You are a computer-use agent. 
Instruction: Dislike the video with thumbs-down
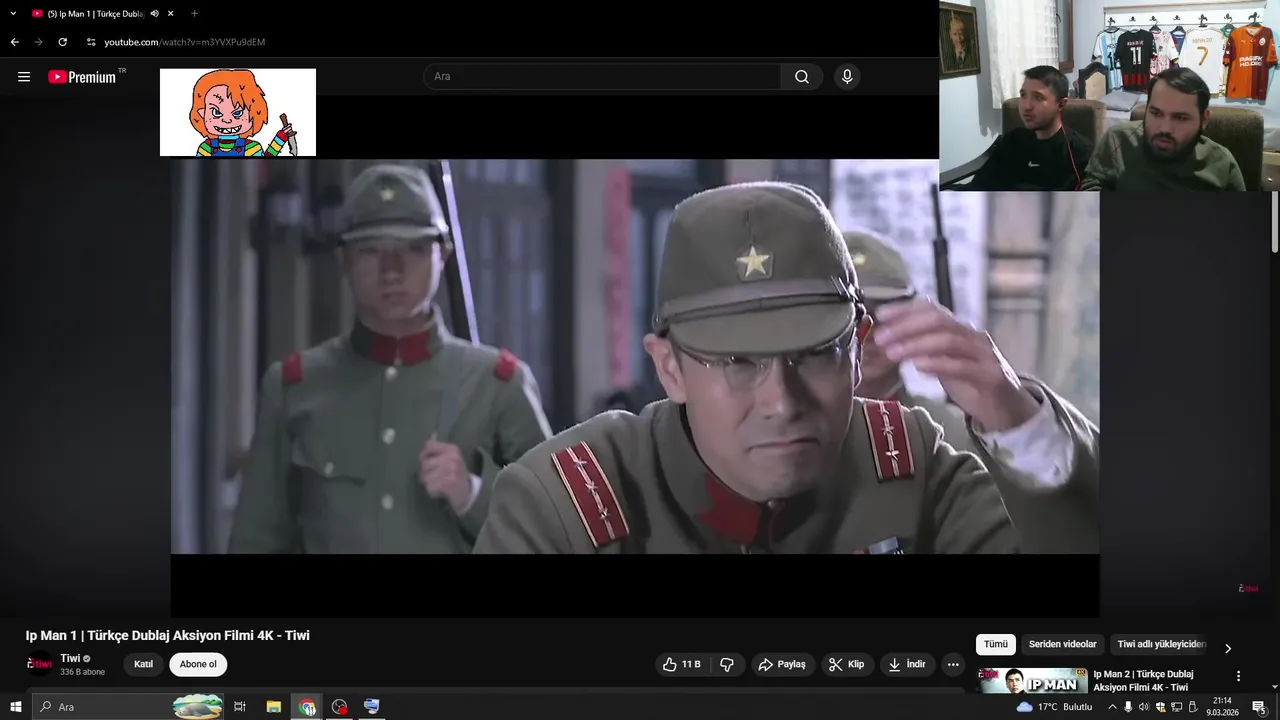727,664
